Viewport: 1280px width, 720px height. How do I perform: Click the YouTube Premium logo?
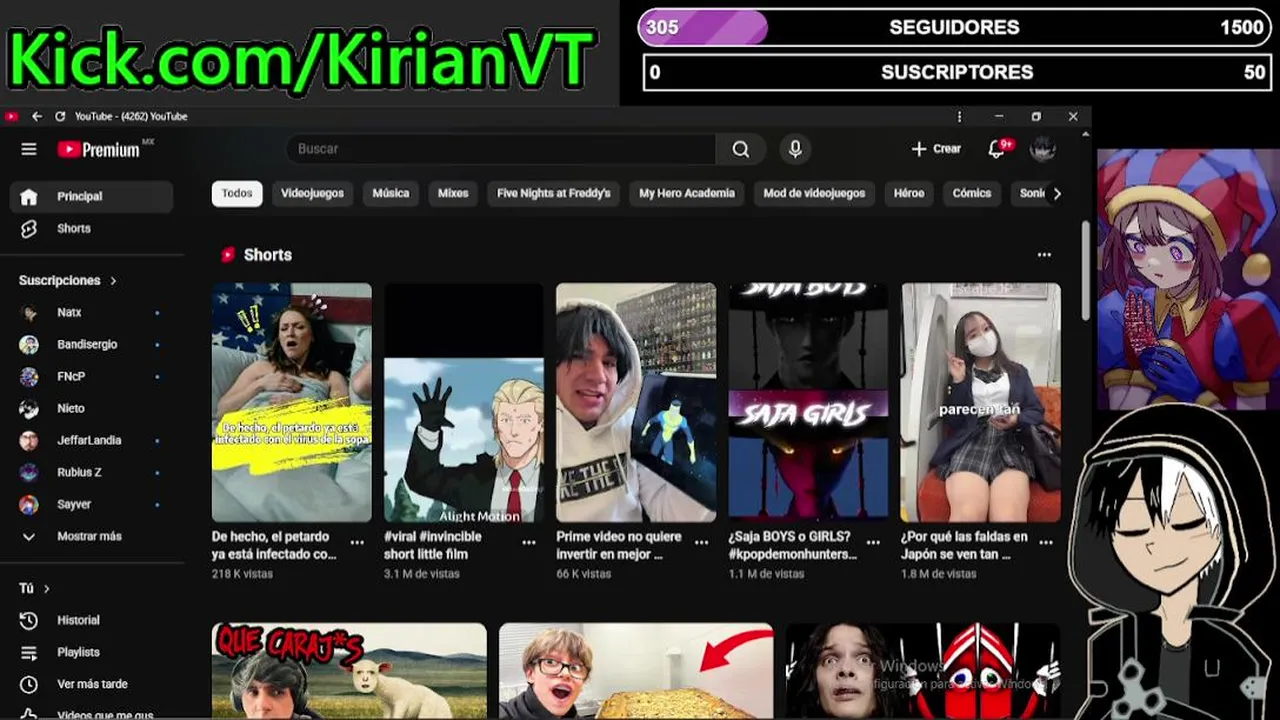104,149
